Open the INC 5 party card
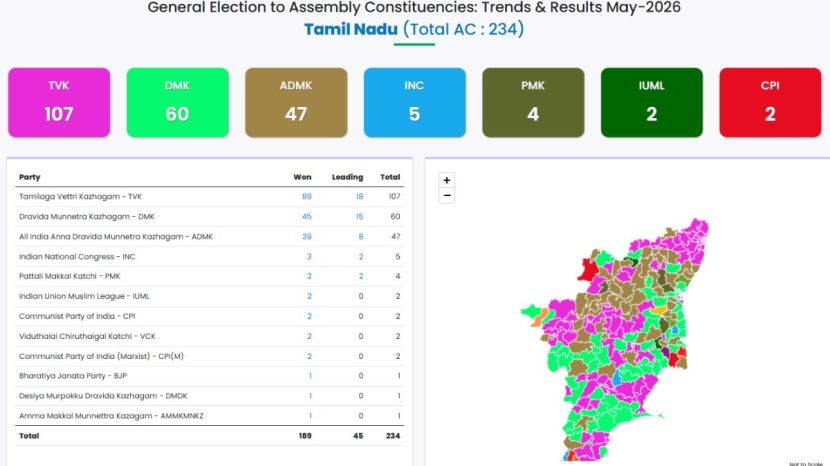This screenshot has width=830, height=466. pos(415,103)
